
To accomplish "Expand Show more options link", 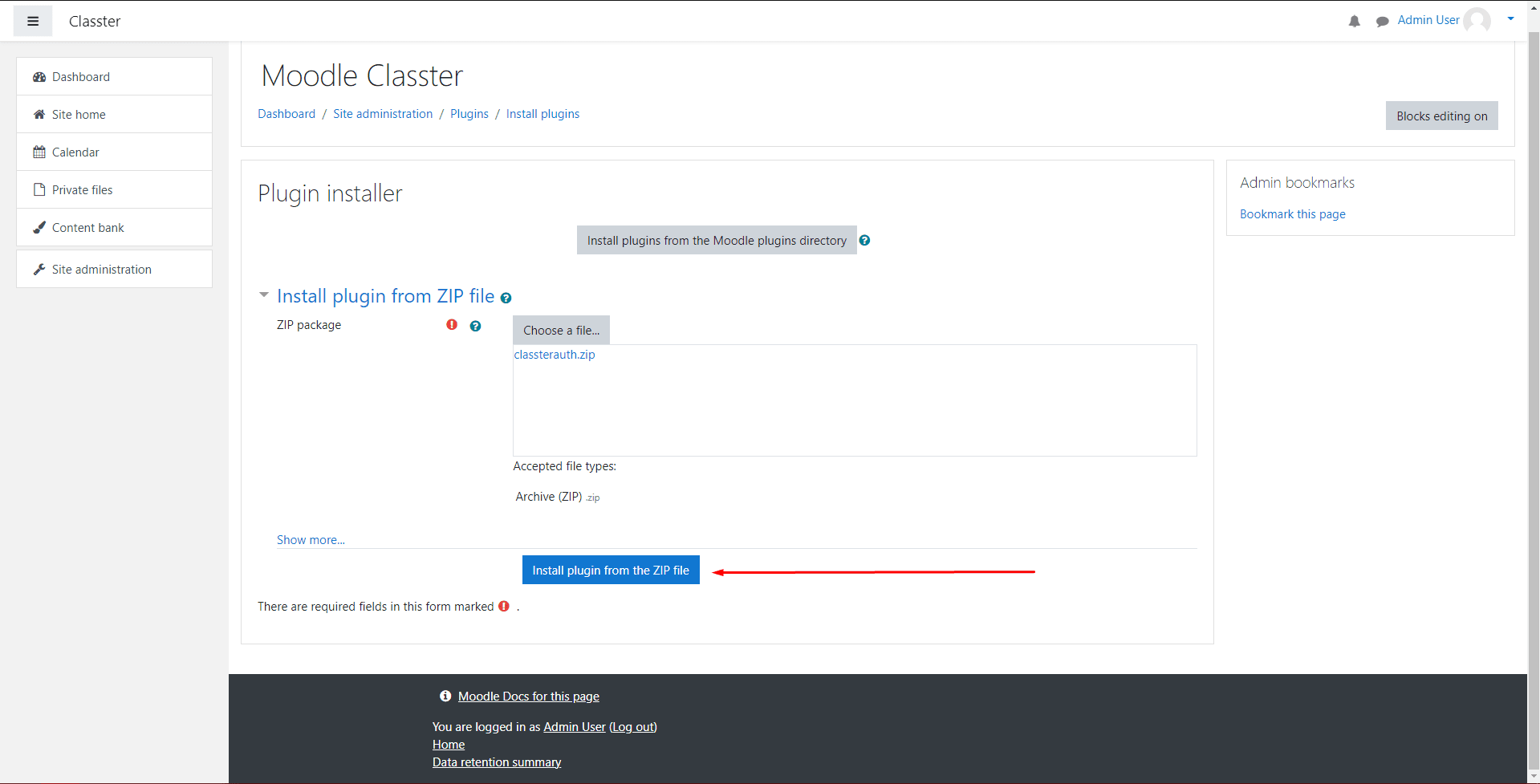I will (x=311, y=540).
